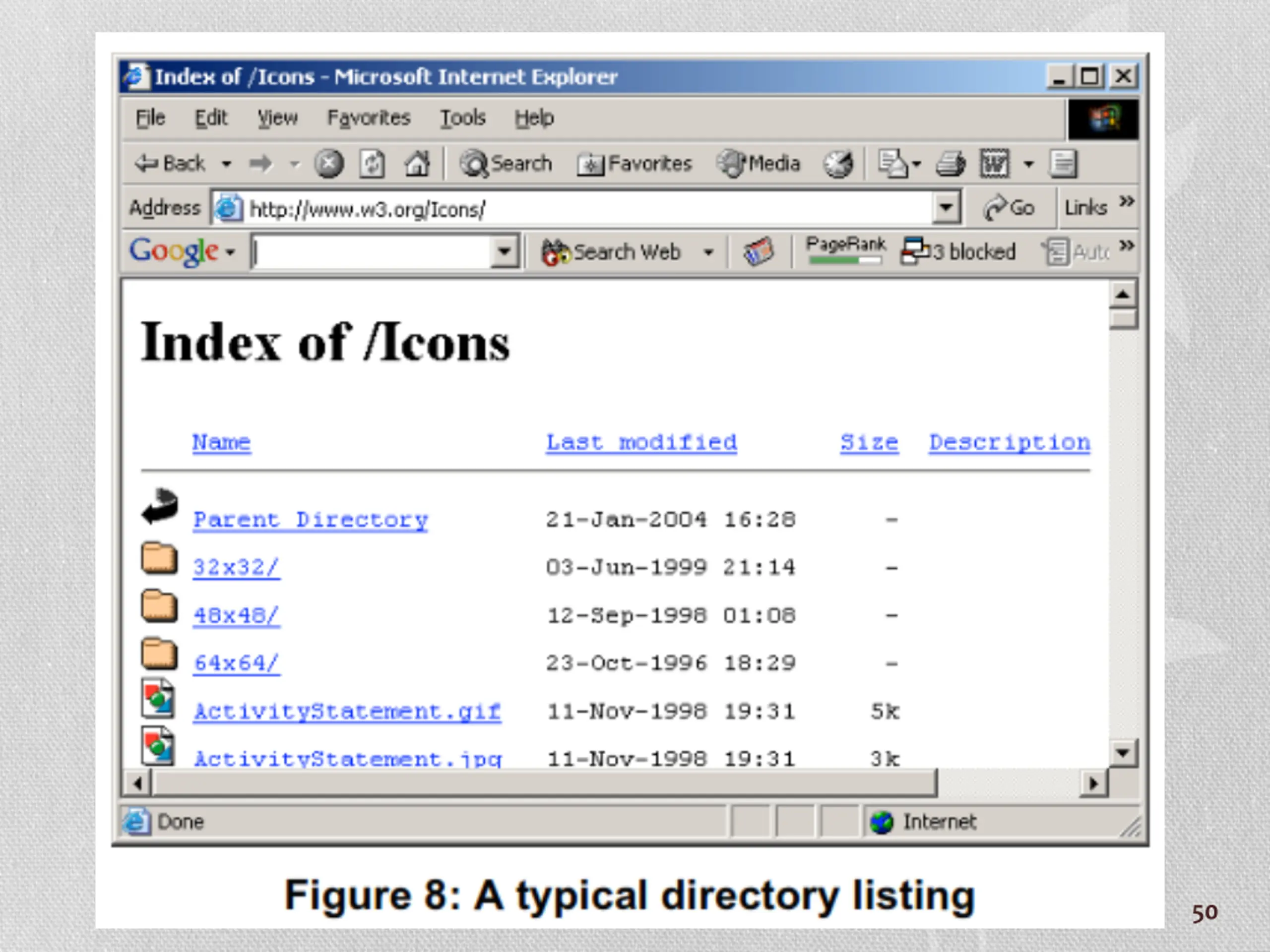Open the Tools menu
Screen dimensions: 1270x952
coord(463,118)
